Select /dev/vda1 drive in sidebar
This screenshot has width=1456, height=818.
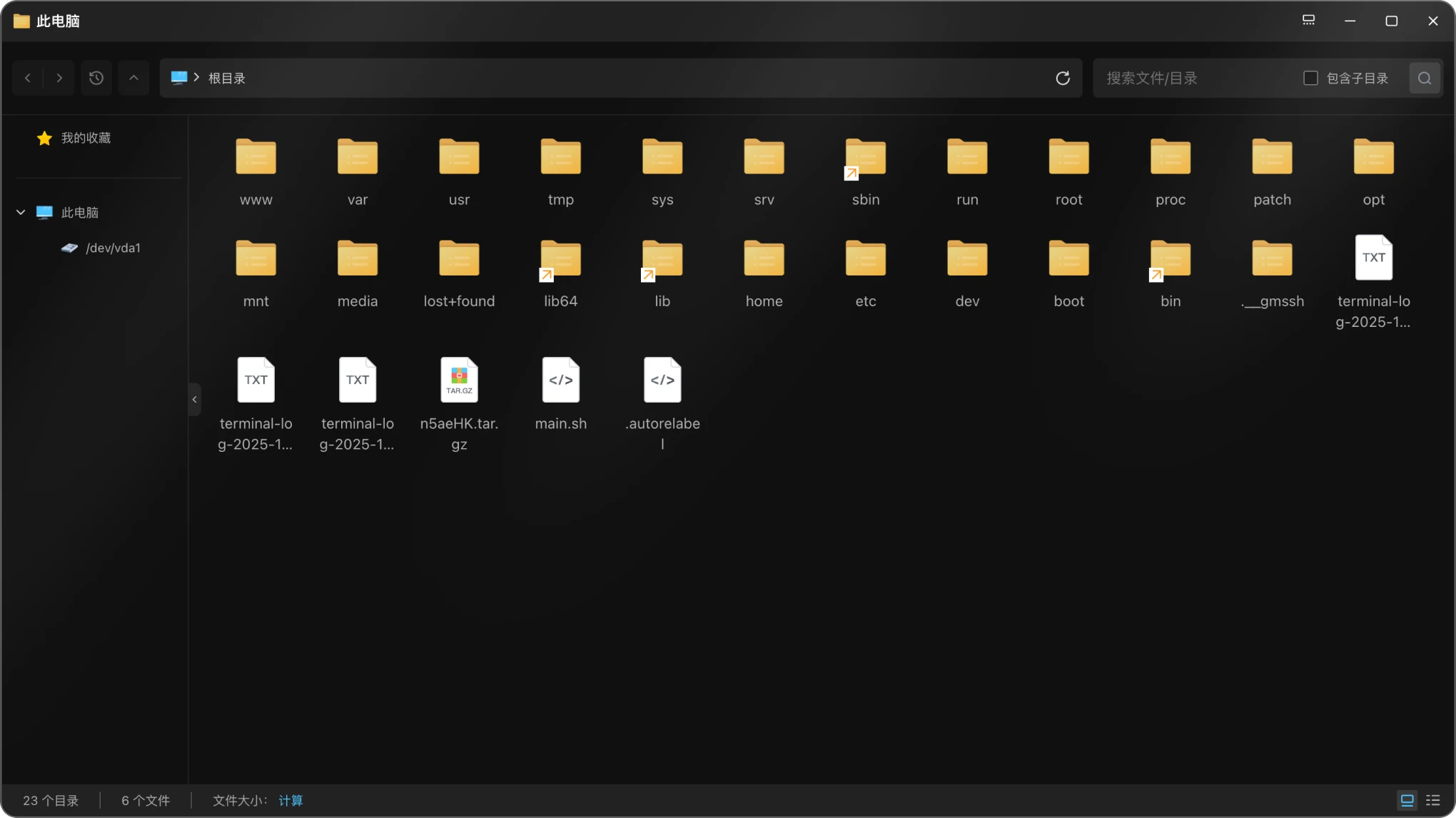pyautogui.click(x=113, y=248)
